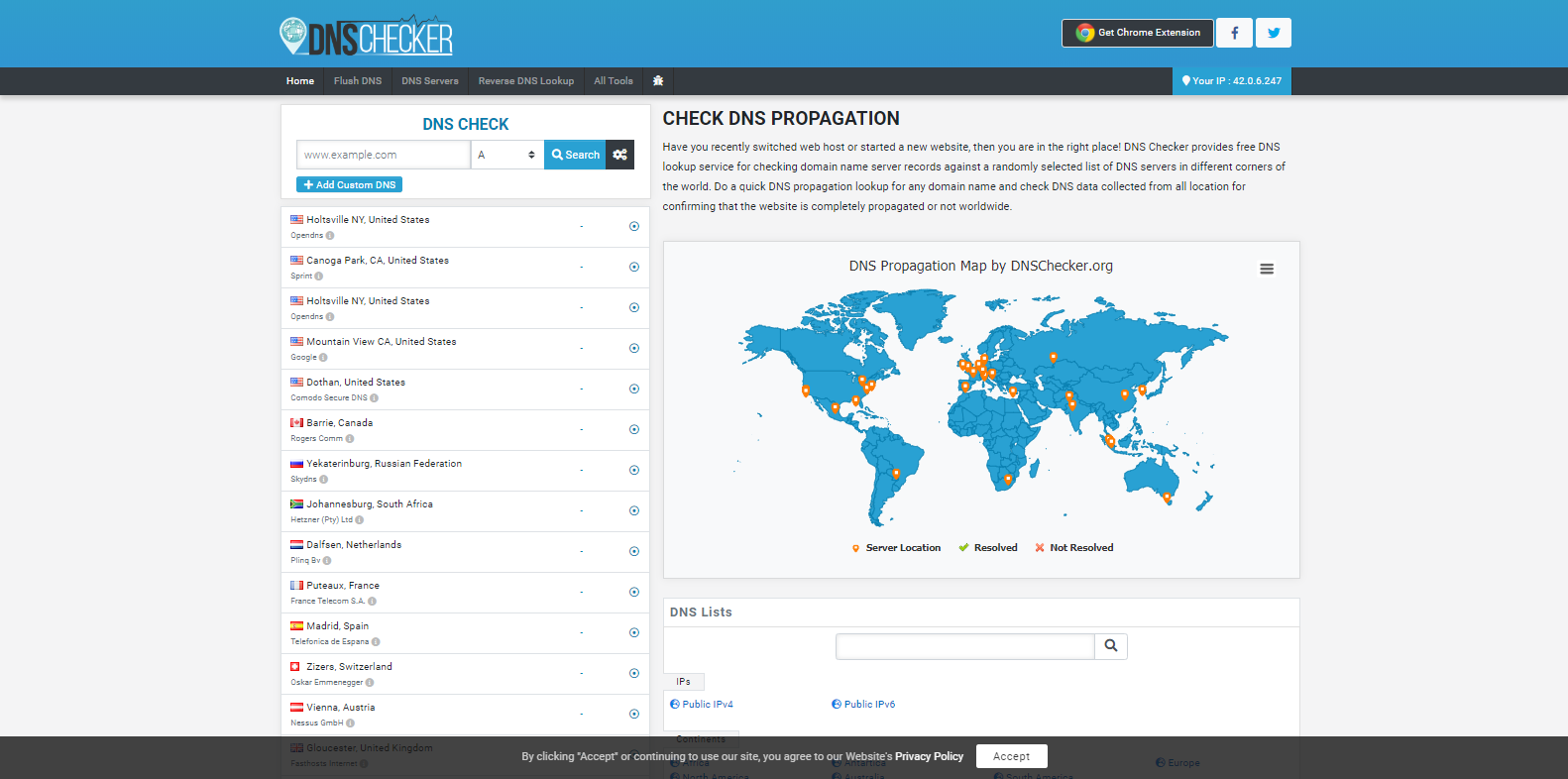The width and height of the screenshot is (1568, 779).
Task: Go to Home in navigation bar
Action: (x=300, y=81)
